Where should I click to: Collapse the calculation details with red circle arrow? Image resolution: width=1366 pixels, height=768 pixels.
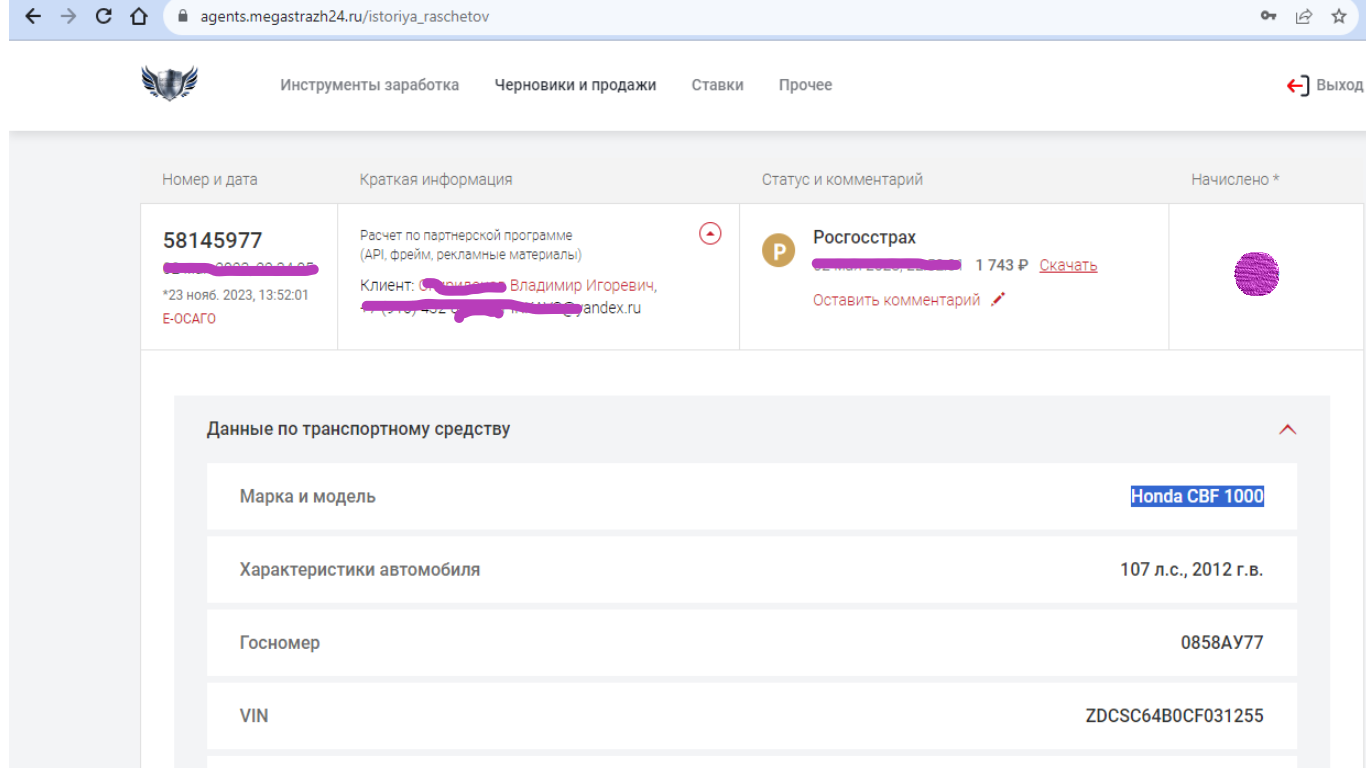click(x=709, y=234)
